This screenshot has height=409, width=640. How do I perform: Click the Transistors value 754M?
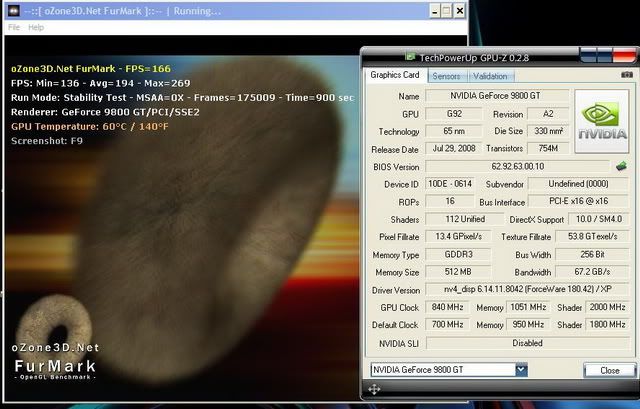click(548, 149)
